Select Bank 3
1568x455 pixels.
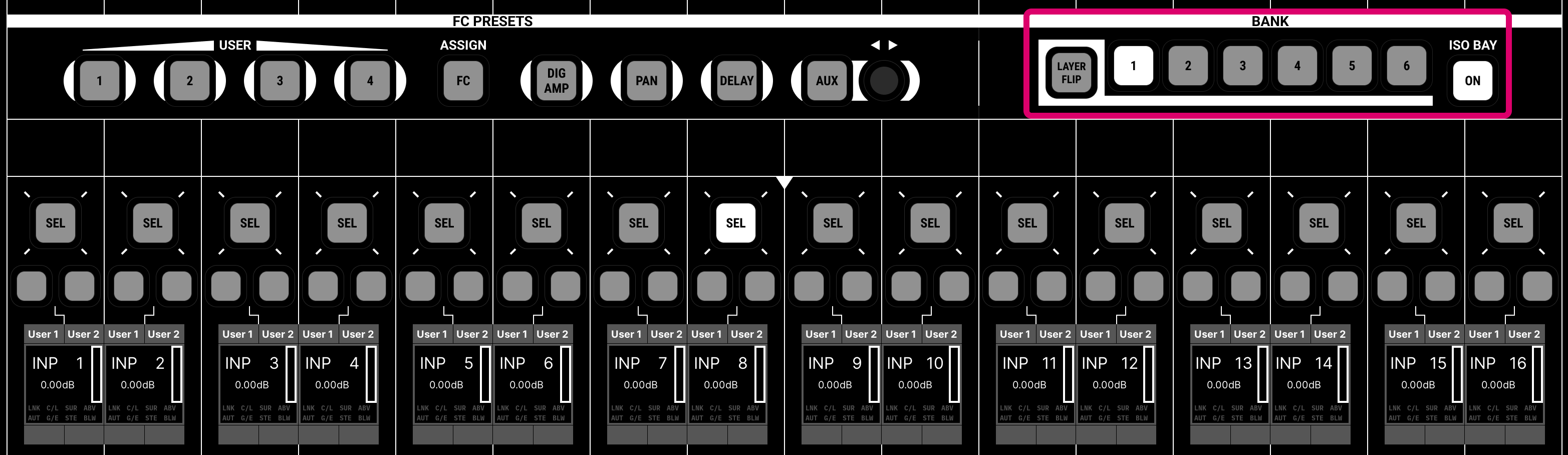point(1242,65)
